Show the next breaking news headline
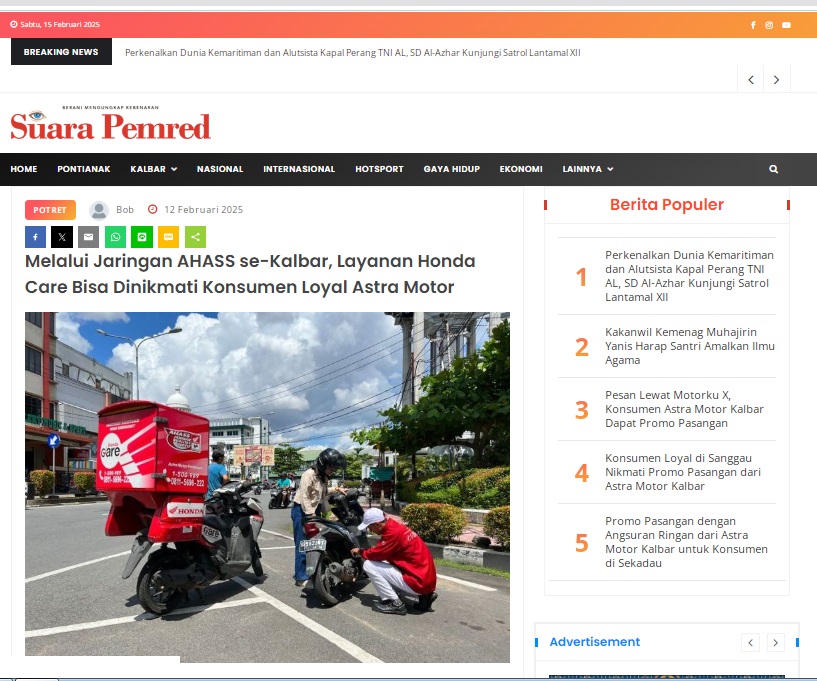Image resolution: width=817 pixels, height=681 pixels. tap(776, 80)
